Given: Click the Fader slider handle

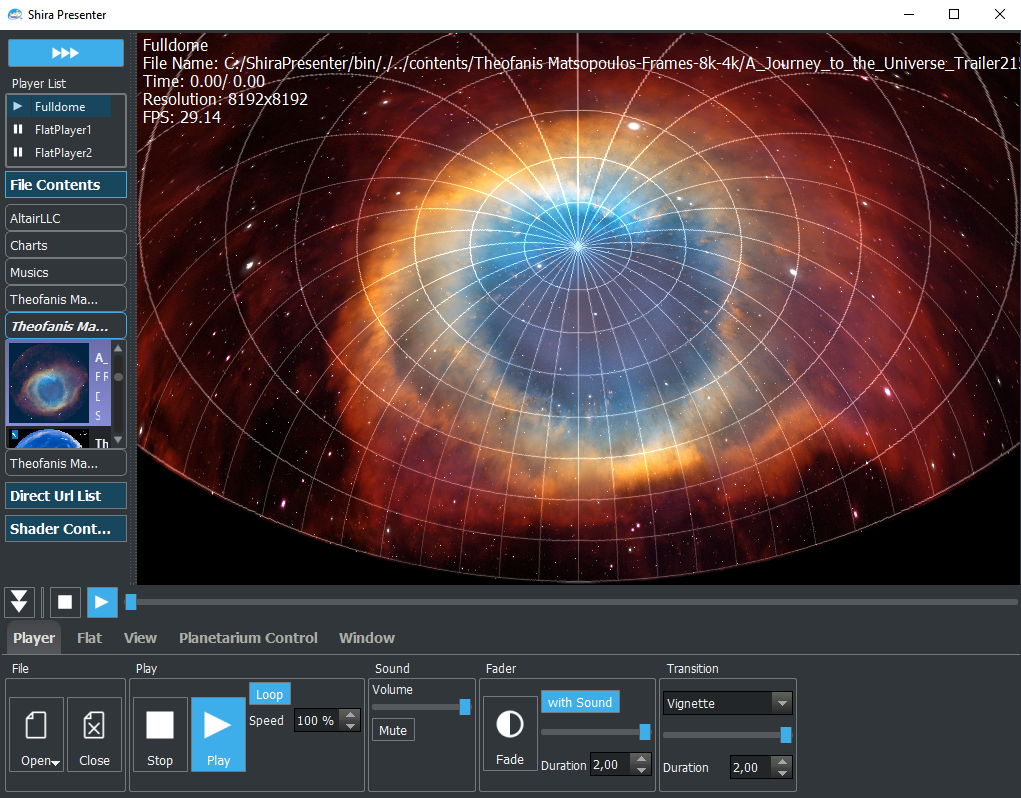Looking at the screenshot, I should pyautogui.click(x=645, y=732).
